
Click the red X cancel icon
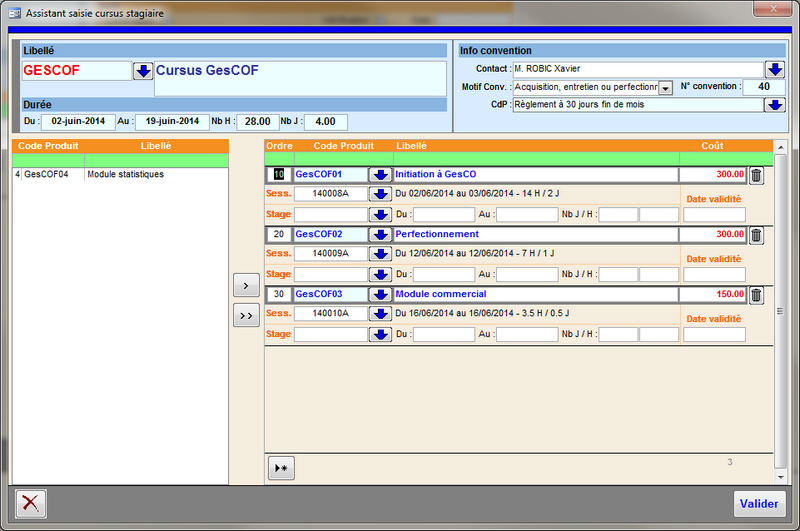32,503
